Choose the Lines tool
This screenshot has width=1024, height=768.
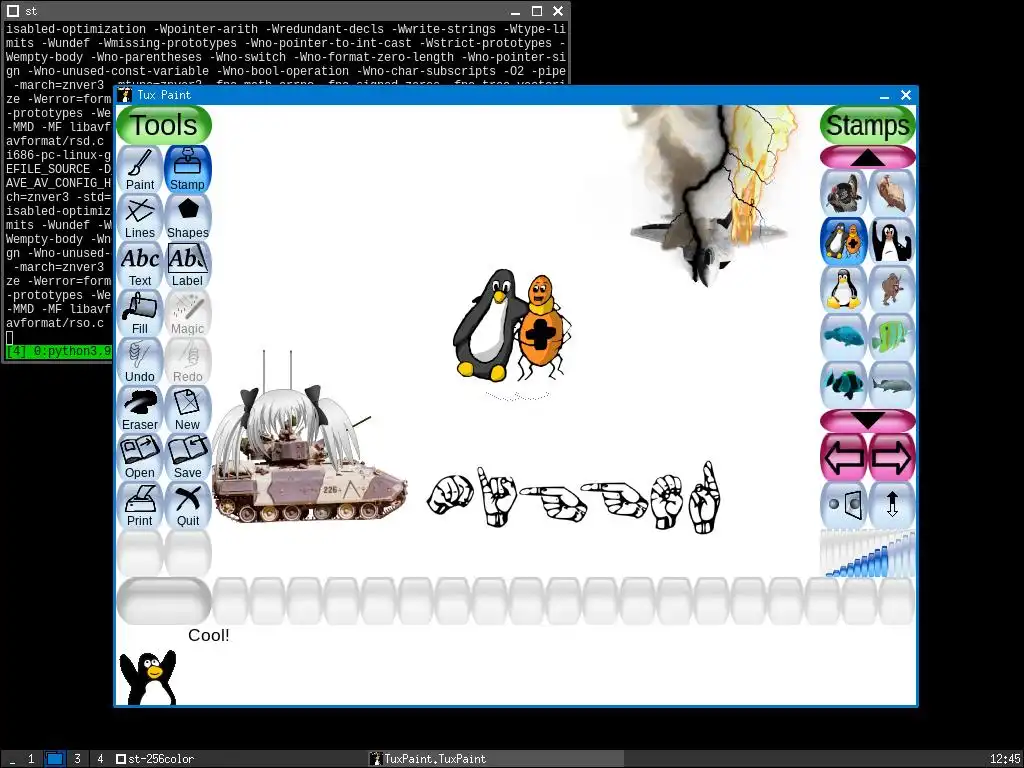tap(140, 217)
